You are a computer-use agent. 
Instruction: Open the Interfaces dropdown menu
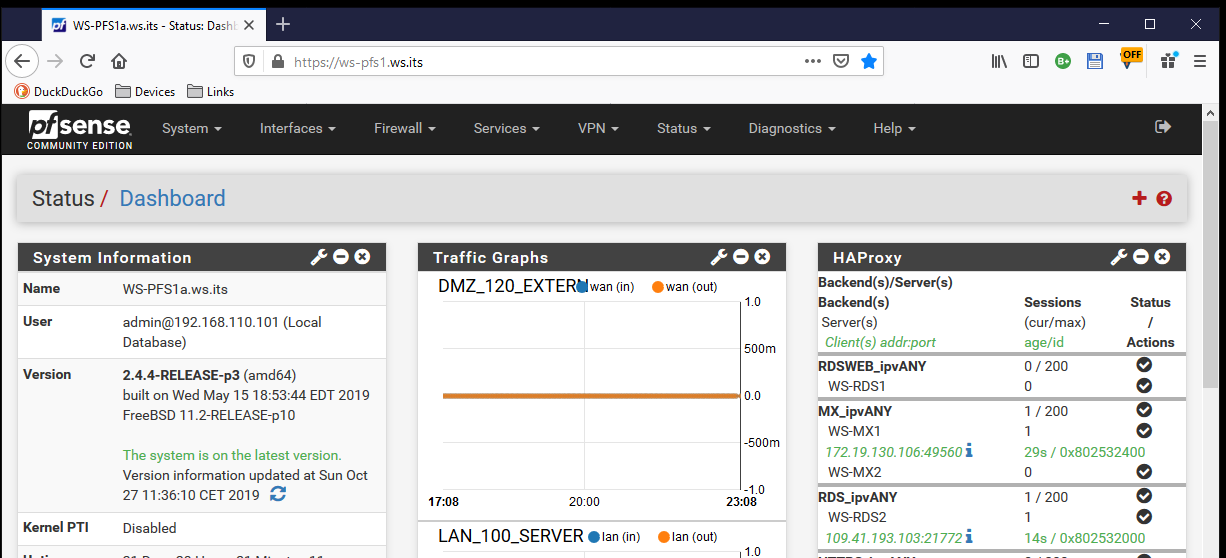[297, 128]
